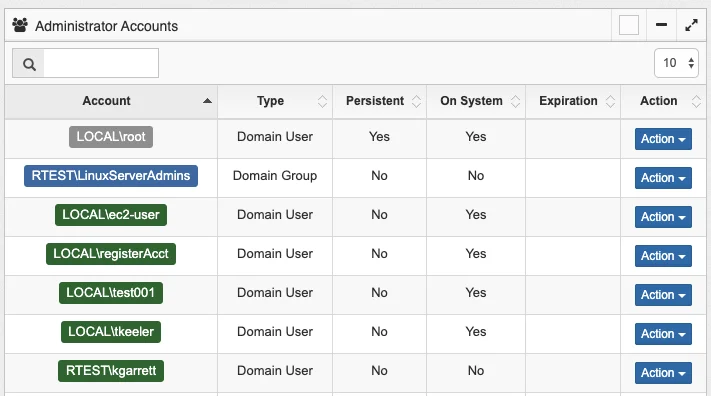Click the search magnifier icon
Viewport: 711px width, 396px height.
click(29, 64)
